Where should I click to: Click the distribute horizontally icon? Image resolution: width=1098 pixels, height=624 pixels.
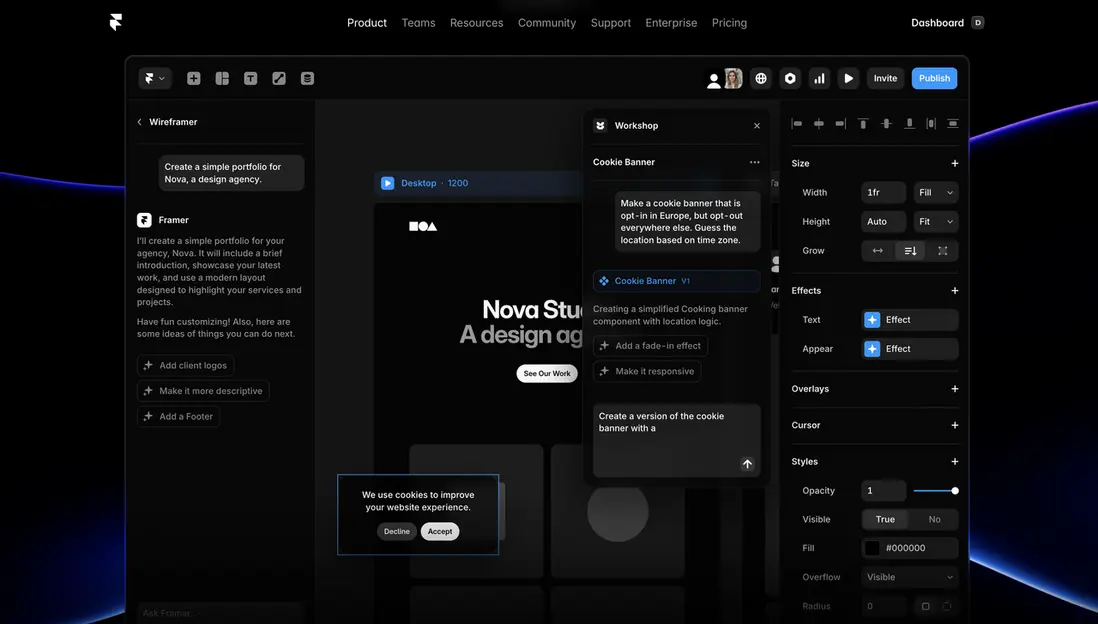(931, 123)
